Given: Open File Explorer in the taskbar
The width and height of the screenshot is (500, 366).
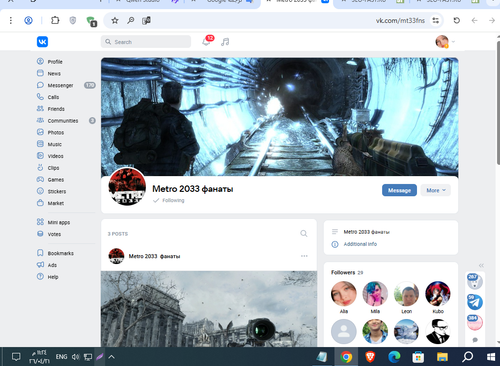Looking at the screenshot, I should 442,357.
